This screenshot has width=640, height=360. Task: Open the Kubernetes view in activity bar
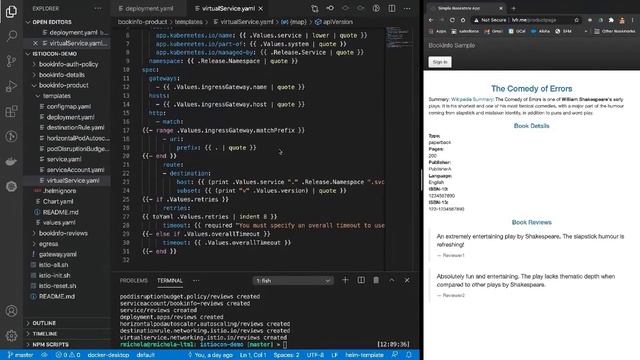pyautogui.click(x=11, y=186)
